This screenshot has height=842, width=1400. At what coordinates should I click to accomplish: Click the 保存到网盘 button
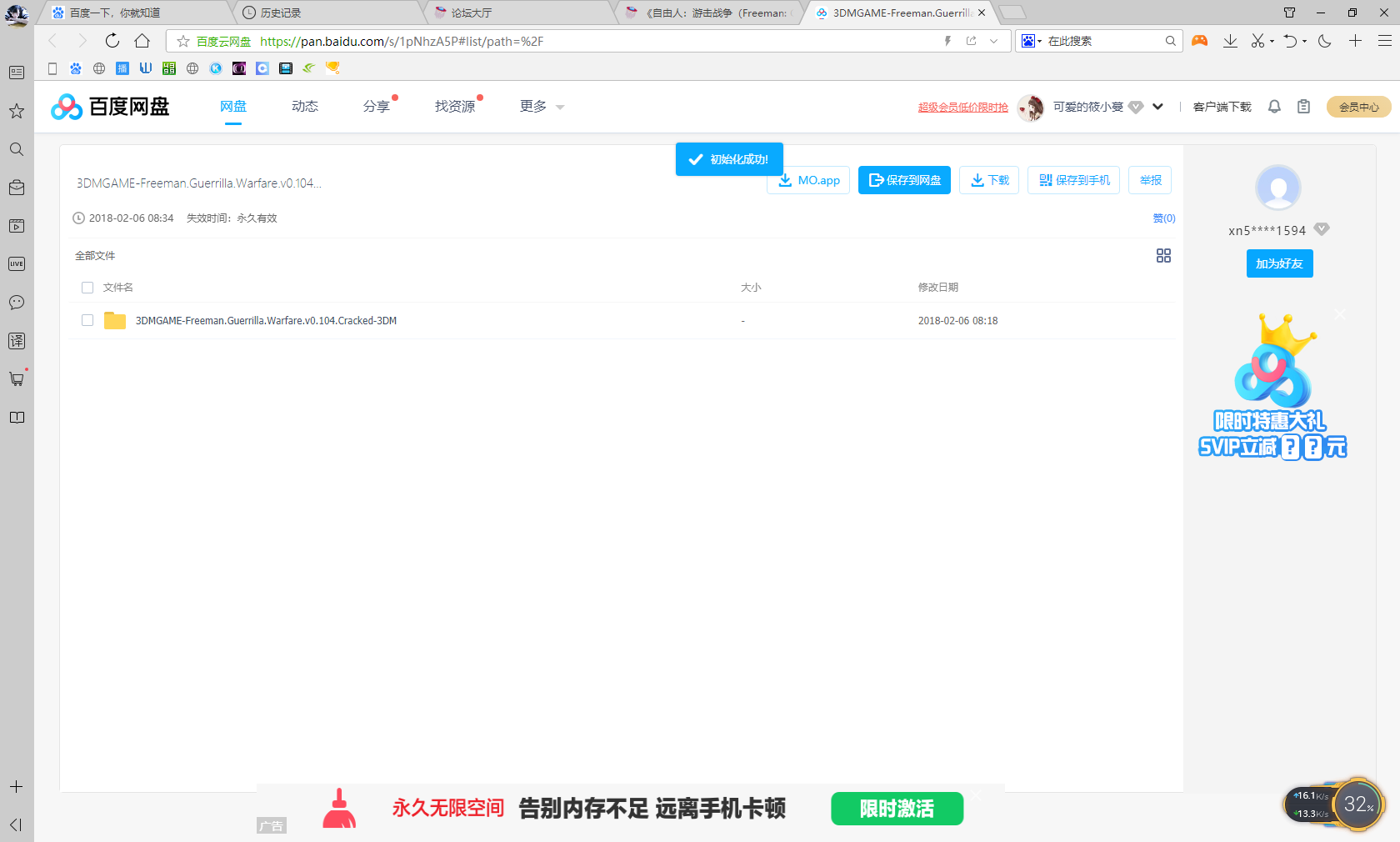(x=905, y=180)
